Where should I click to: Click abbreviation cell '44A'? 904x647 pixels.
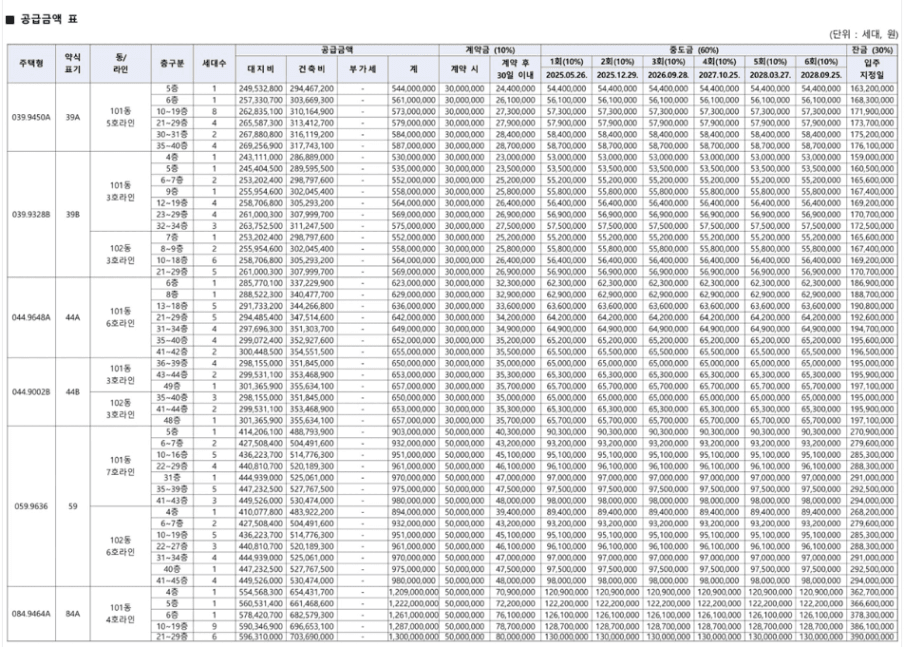[73, 317]
